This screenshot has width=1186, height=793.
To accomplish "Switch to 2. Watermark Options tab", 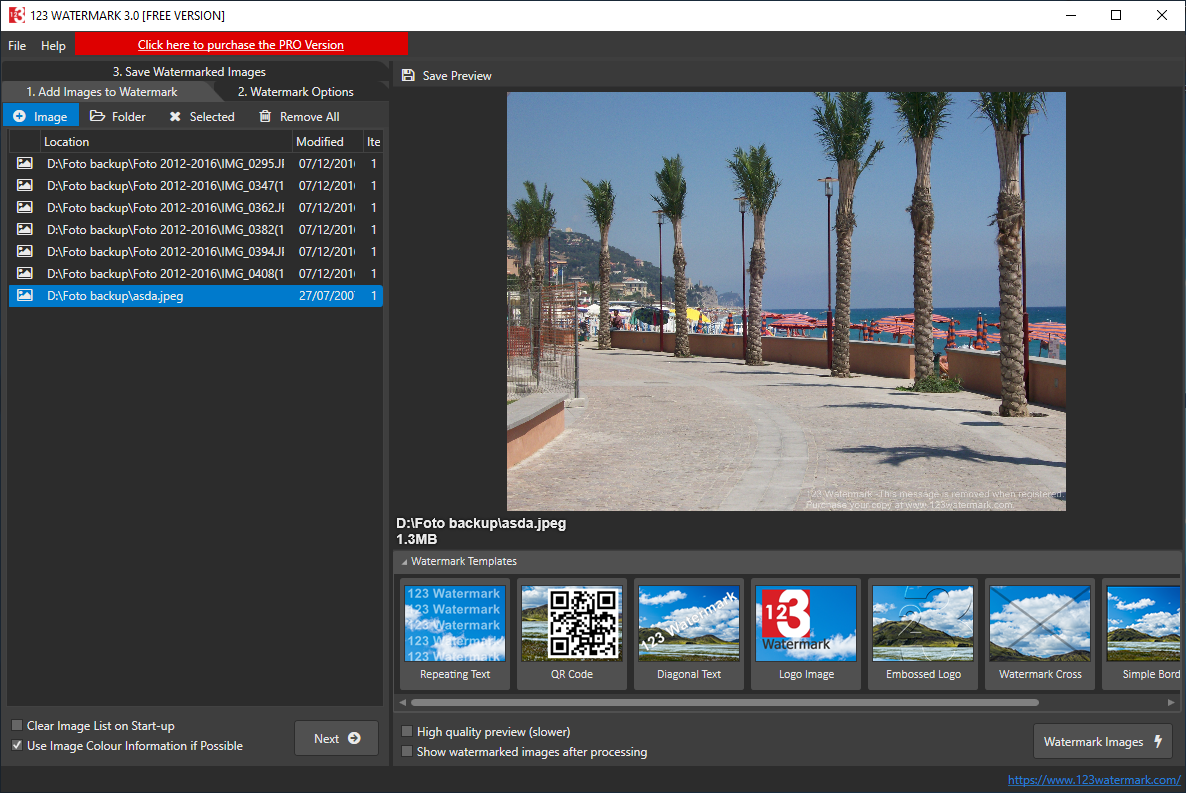I will [x=295, y=92].
